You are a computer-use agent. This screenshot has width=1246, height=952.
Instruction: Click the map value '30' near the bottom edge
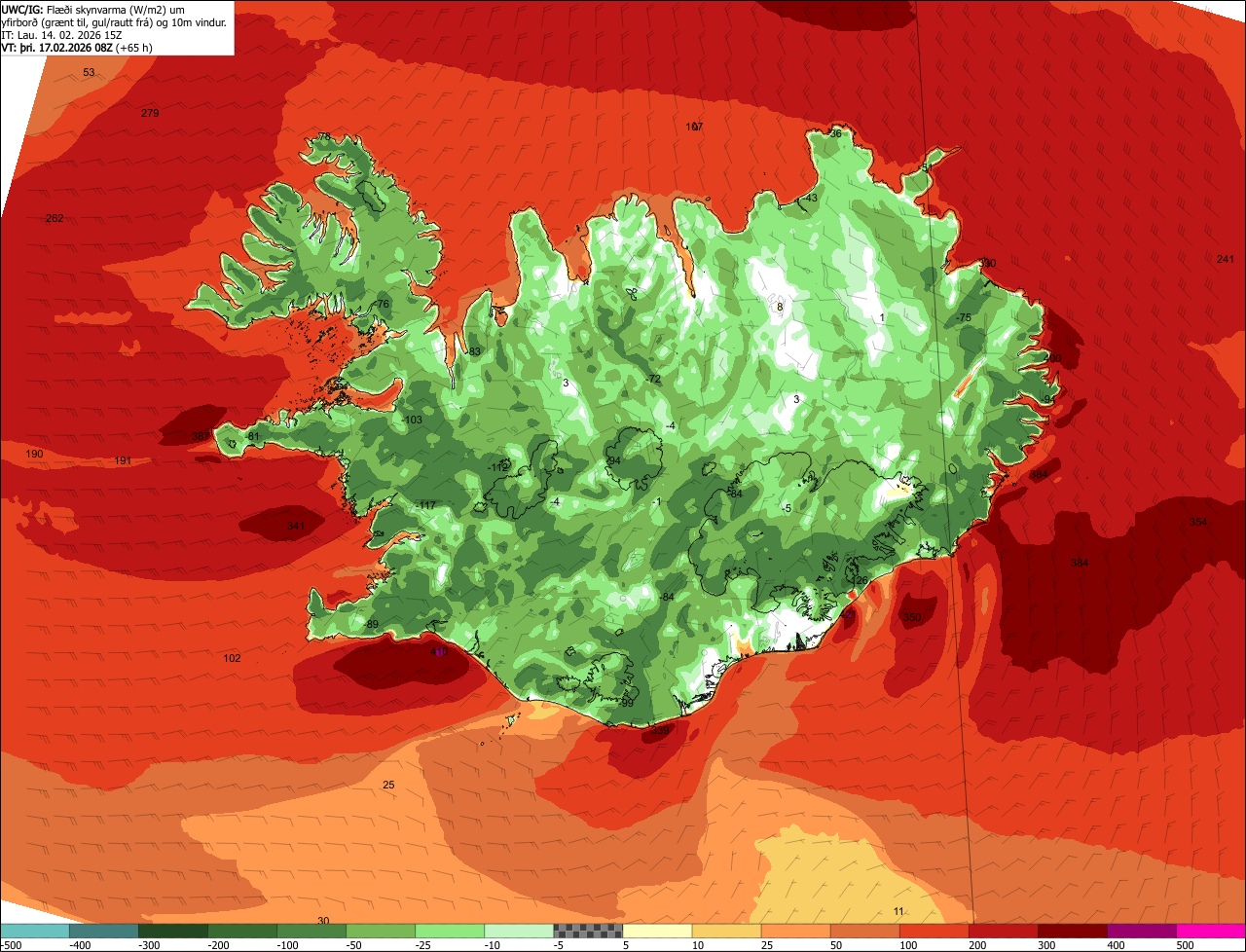(323, 921)
